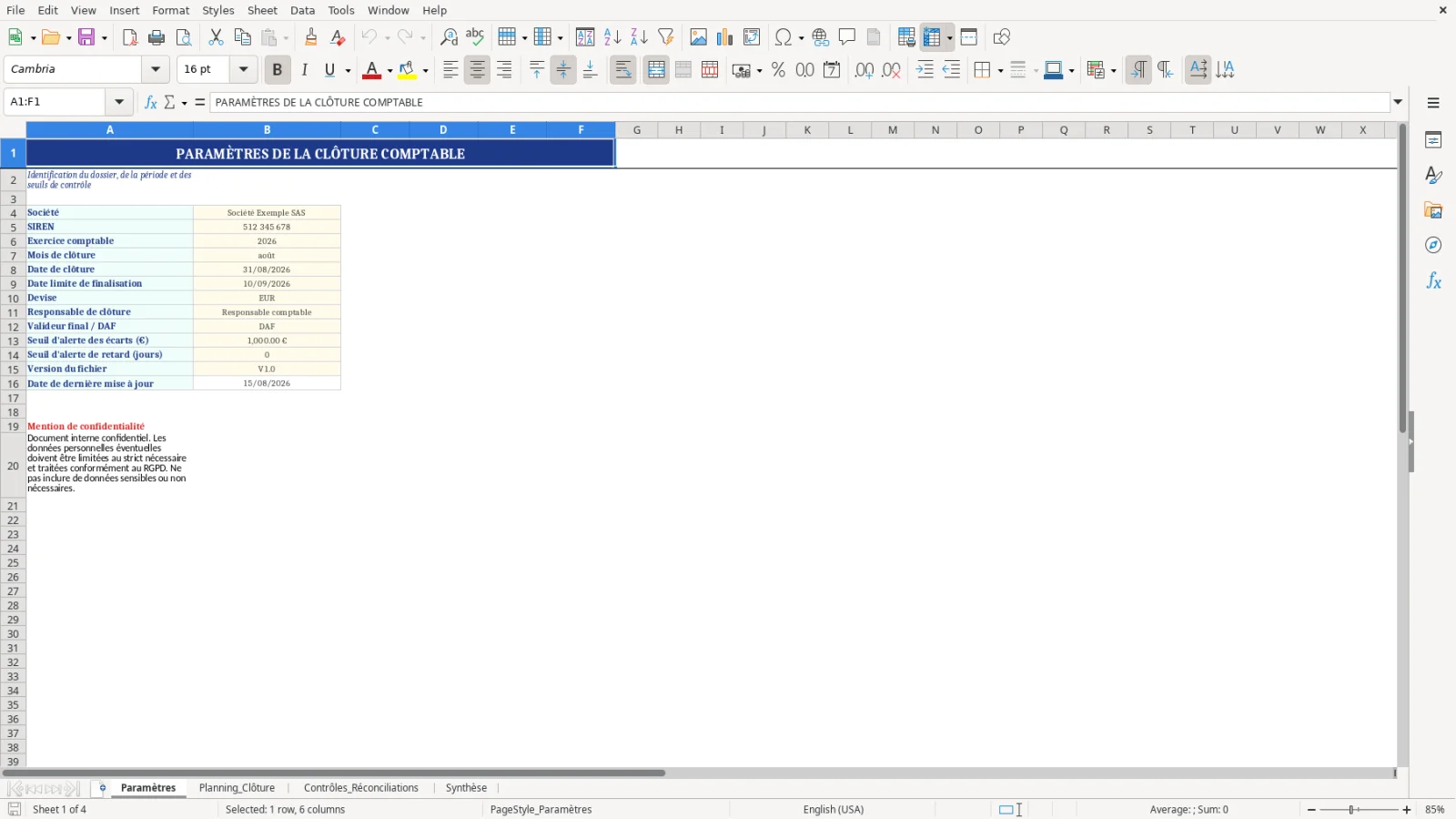1456x819 pixels.
Task: Open background color dropdown arrow
Action: [x=425, y=70]
